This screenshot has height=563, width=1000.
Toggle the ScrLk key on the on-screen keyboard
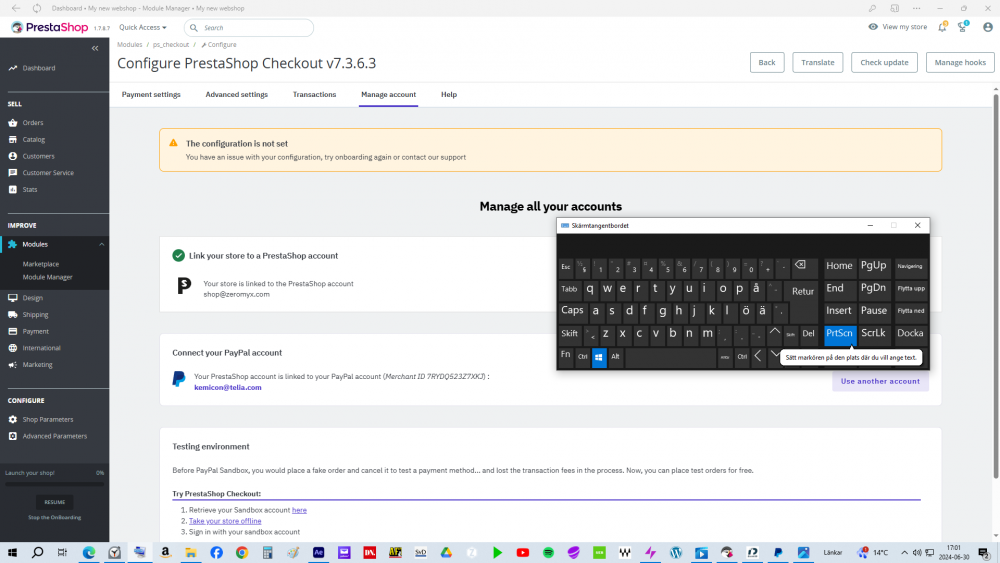click(873, 333)
